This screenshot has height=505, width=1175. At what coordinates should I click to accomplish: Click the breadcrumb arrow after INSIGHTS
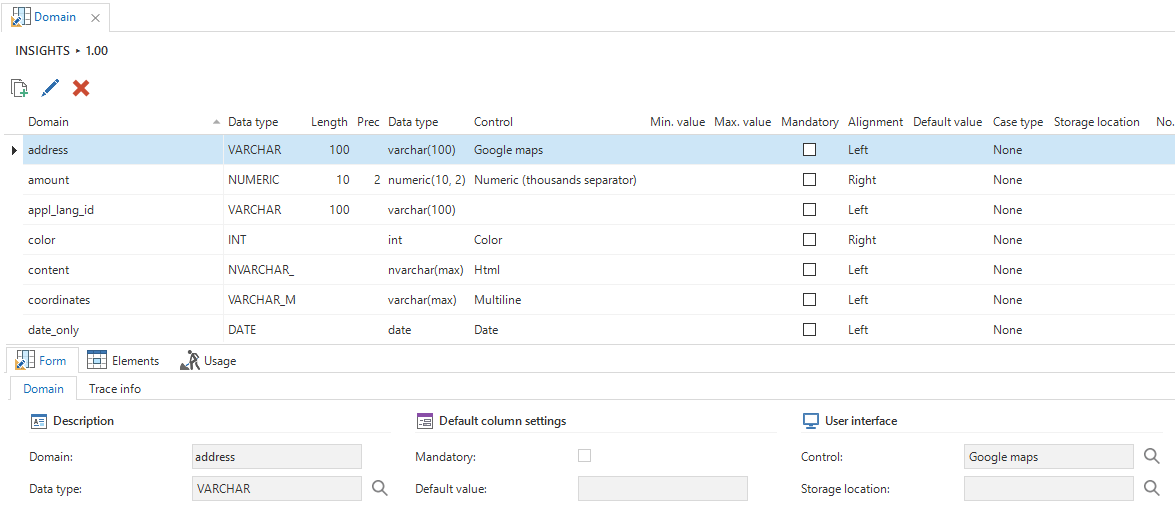pos(78,51)
